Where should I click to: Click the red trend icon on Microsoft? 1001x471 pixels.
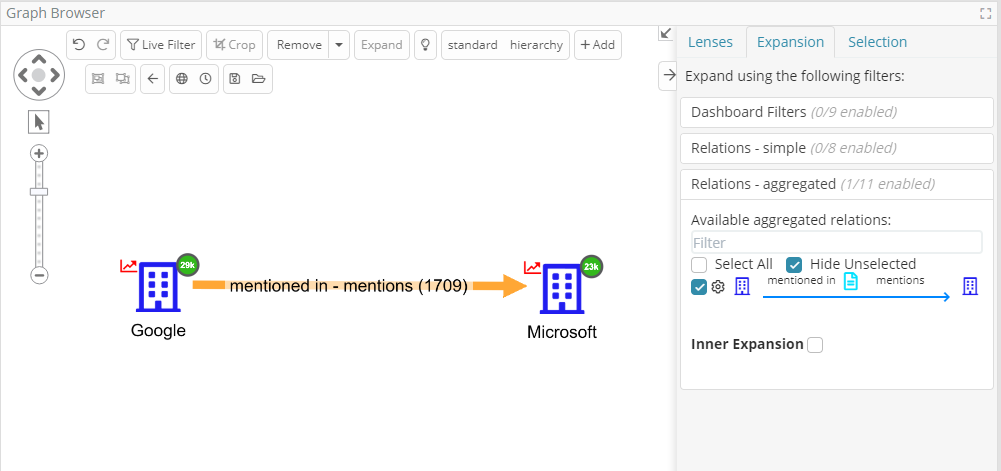click(532, 267)
